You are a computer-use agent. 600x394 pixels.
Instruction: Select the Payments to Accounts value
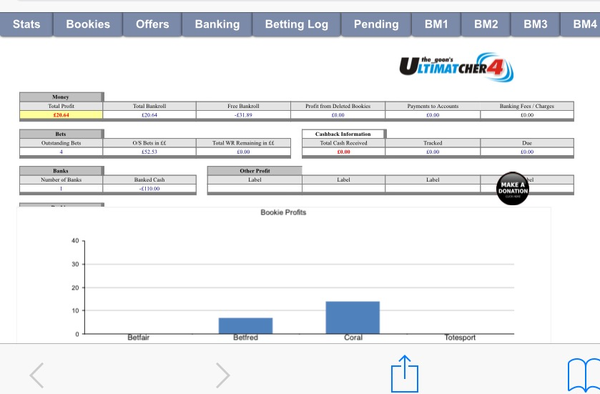(433, 115)
